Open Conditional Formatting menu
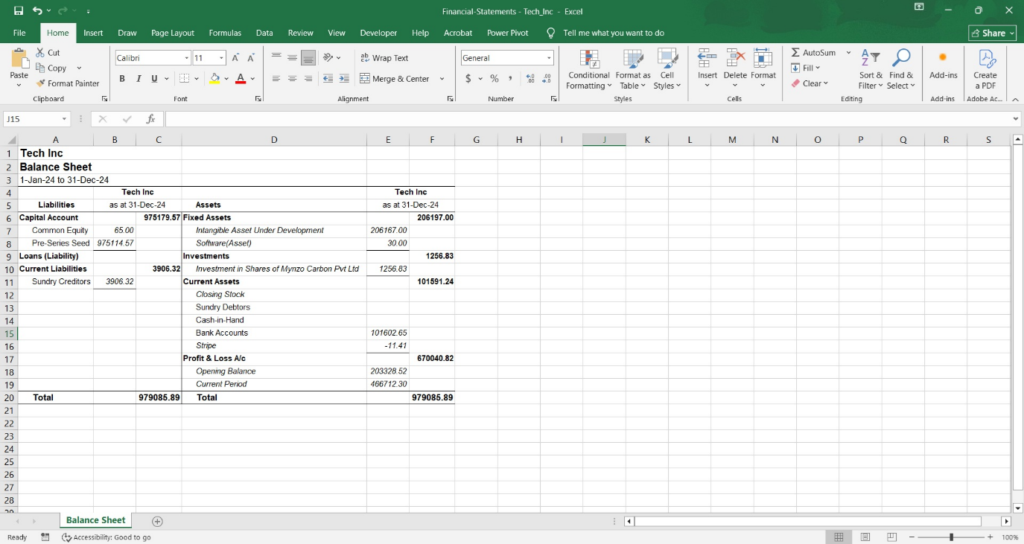Screen dimensions: 1024x544 588,69
